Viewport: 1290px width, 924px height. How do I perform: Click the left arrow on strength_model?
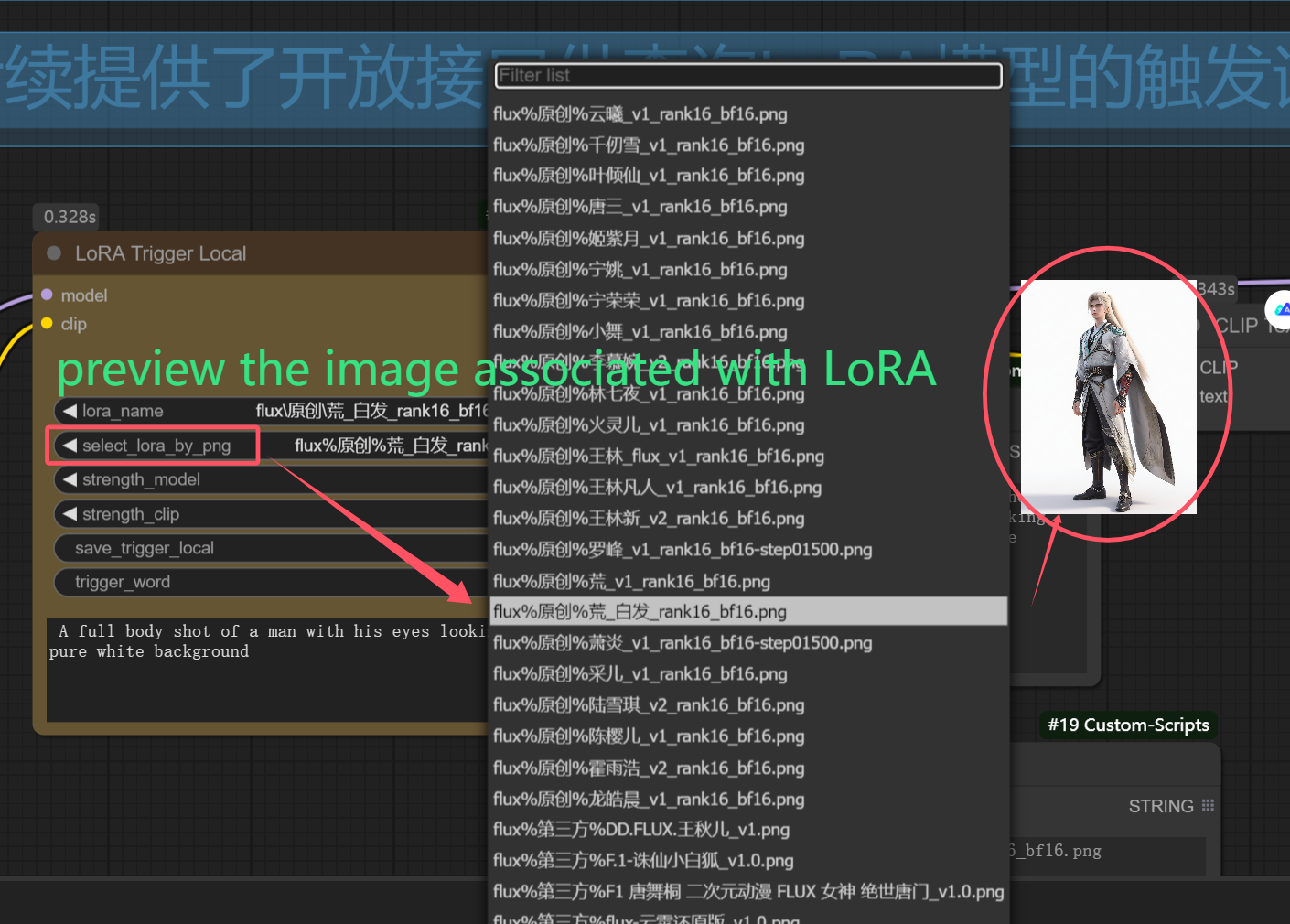[70, 479]
